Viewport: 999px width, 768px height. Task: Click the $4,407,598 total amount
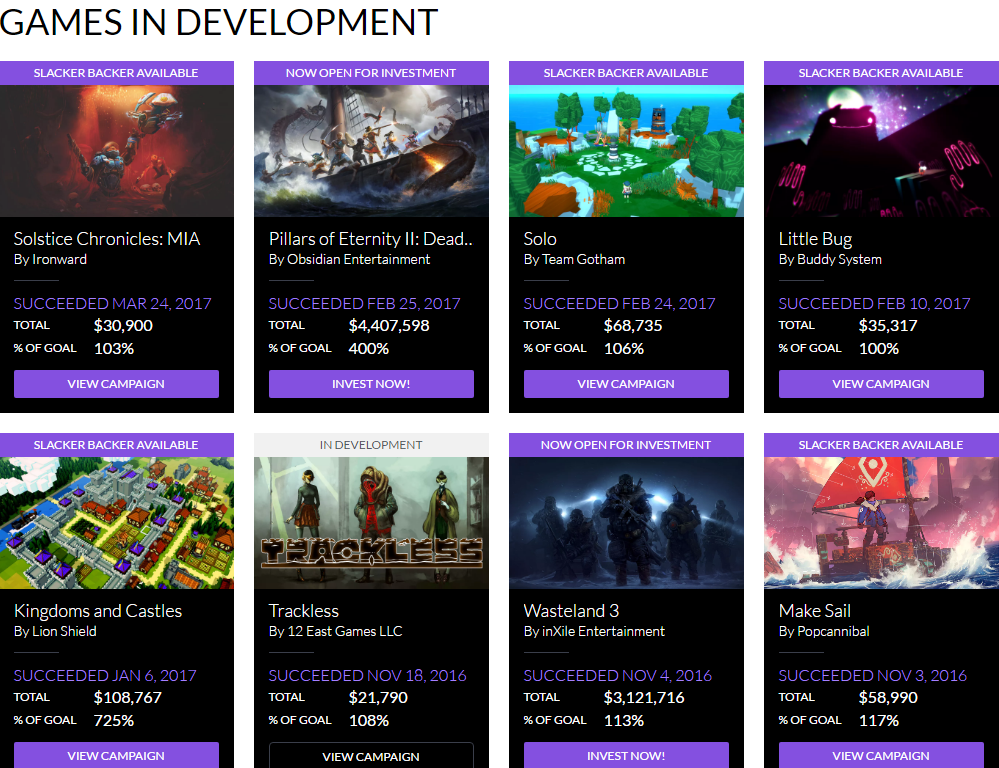389,326
